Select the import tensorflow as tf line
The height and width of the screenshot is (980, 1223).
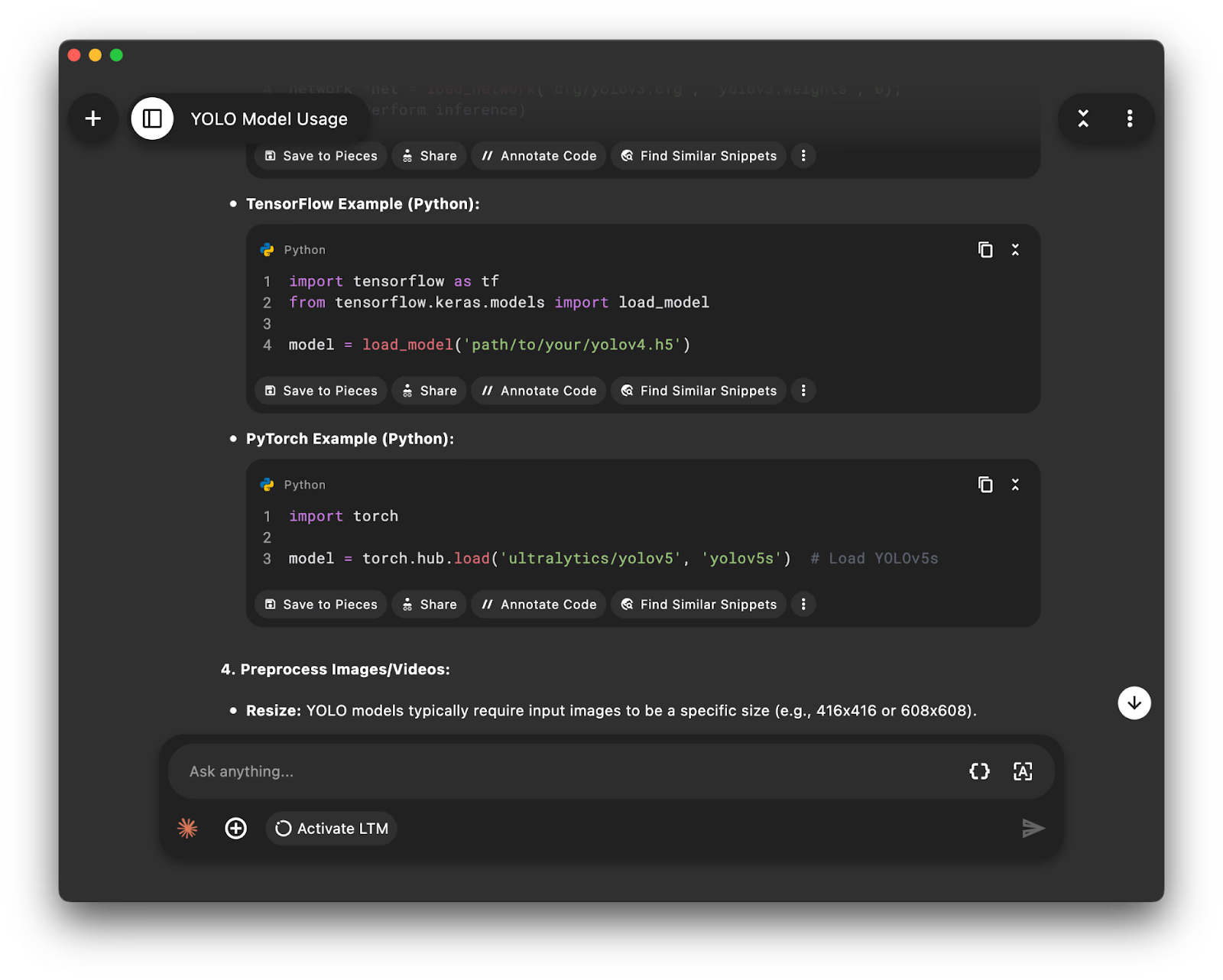(x=394, y=281)
